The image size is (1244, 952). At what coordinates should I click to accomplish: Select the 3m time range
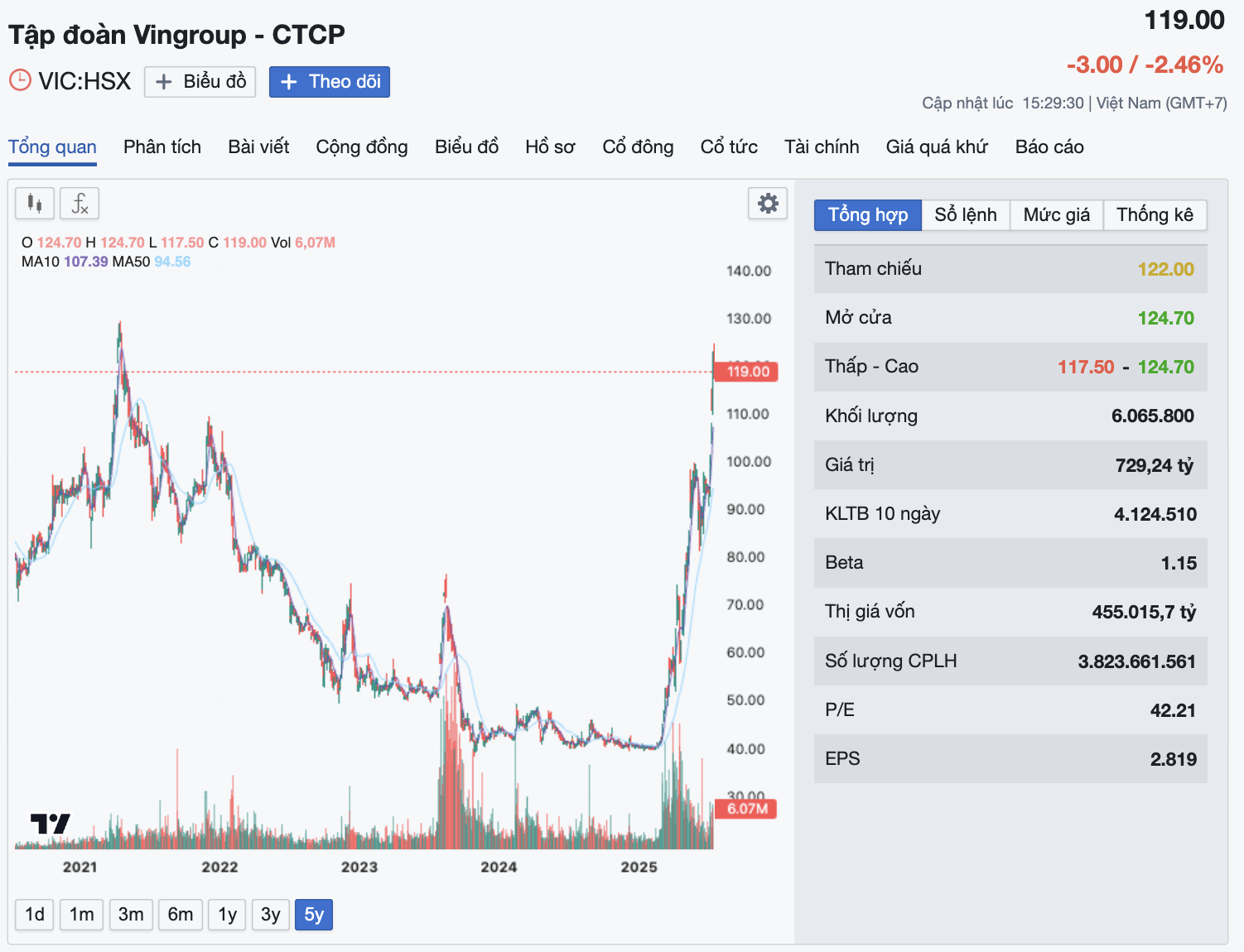(131, 915)
